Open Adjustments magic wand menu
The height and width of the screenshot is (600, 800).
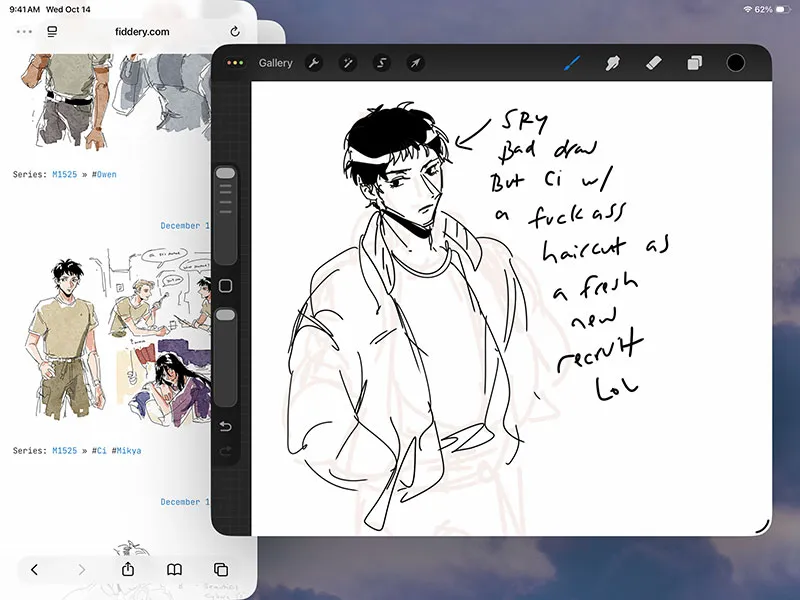pos(348,63)
